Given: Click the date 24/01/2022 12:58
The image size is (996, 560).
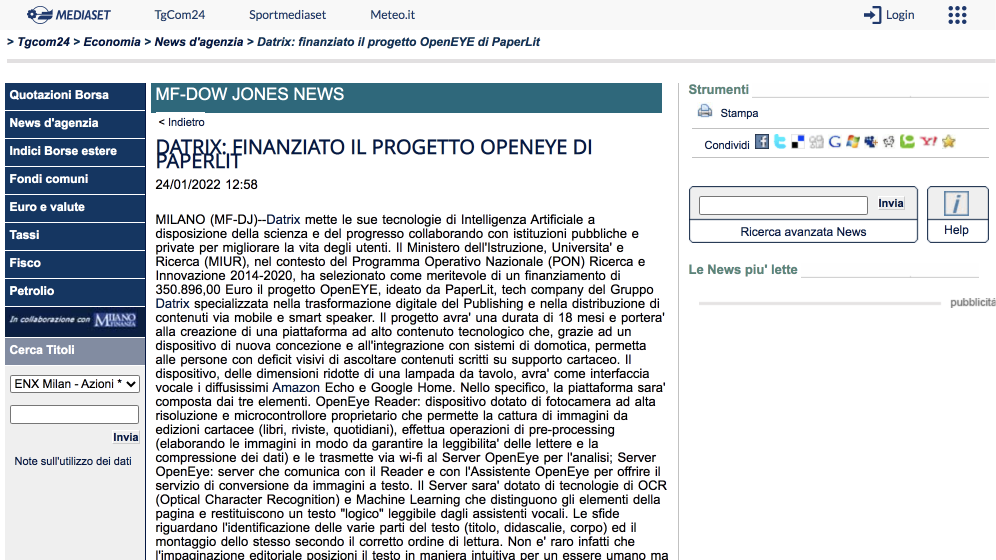Looking at the screenshot, I should point(206,185).
